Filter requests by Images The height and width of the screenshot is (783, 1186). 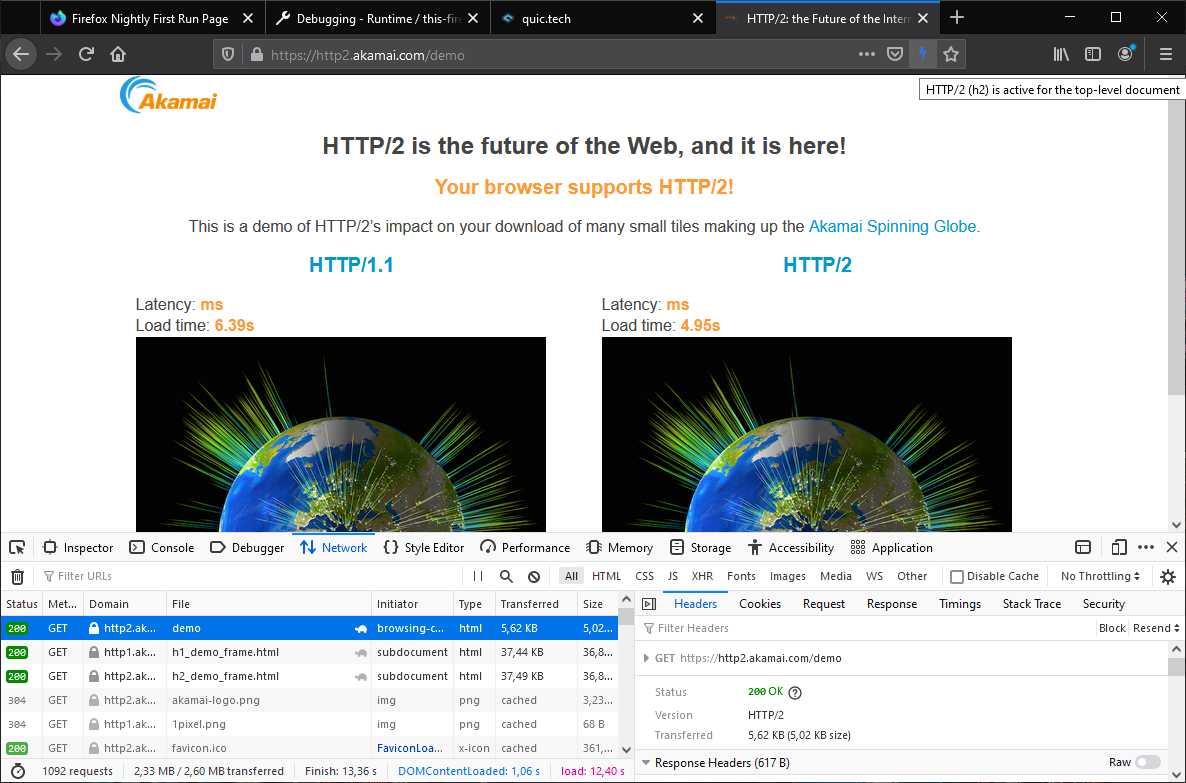(787, 576)
